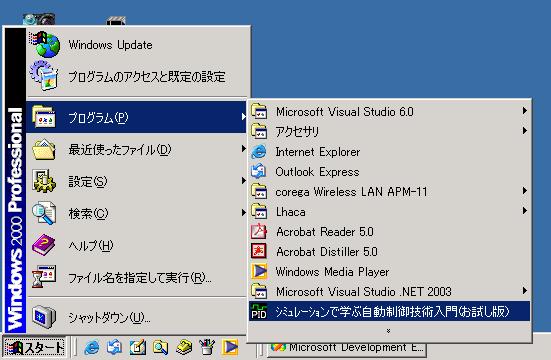This screenshot has width=551, height=360.
Task: Click the Windows Media Player menu icon
Action: pos(259,271)
